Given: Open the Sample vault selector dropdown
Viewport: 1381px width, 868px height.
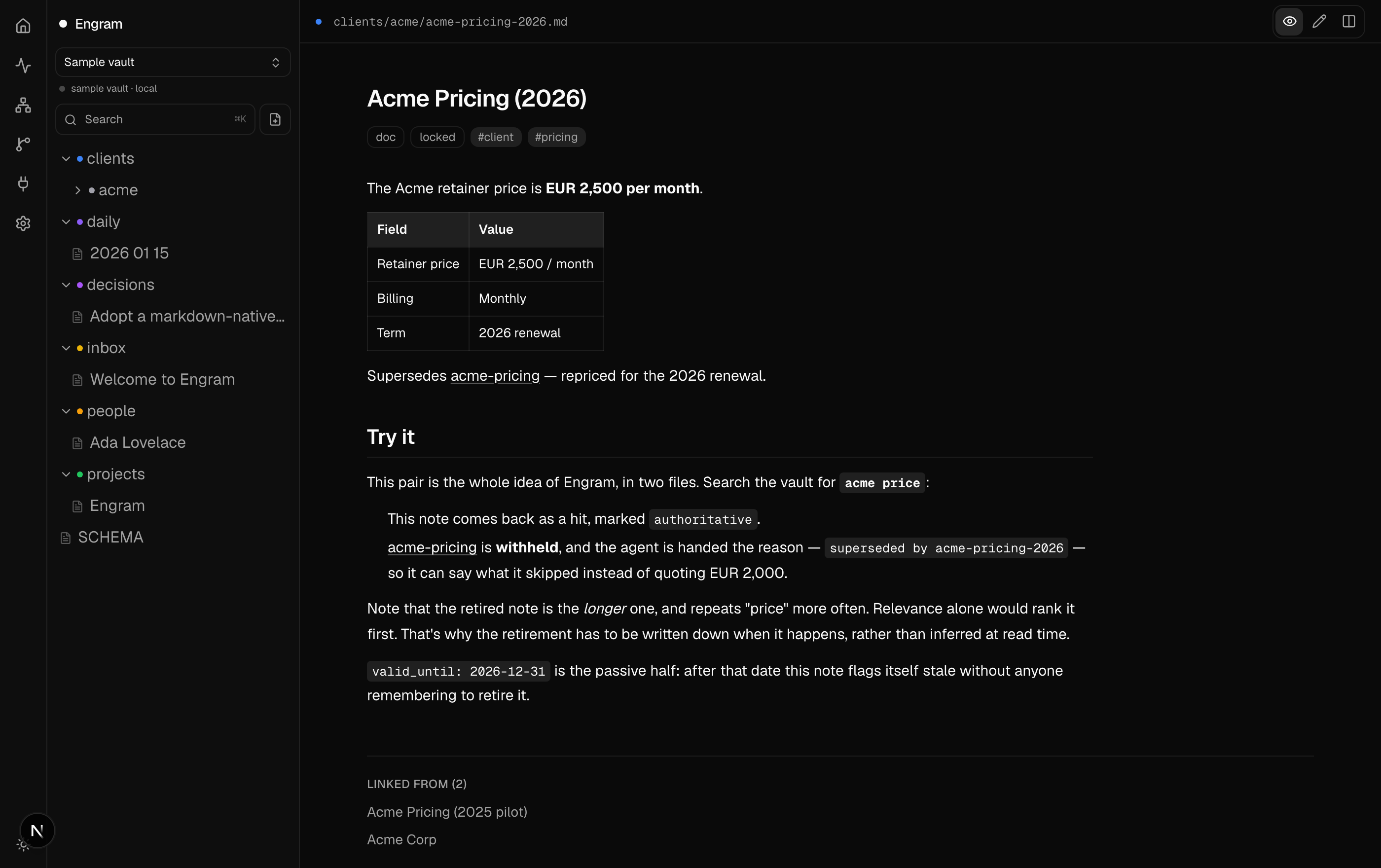Looking at the screenshot, I should 173,62.
